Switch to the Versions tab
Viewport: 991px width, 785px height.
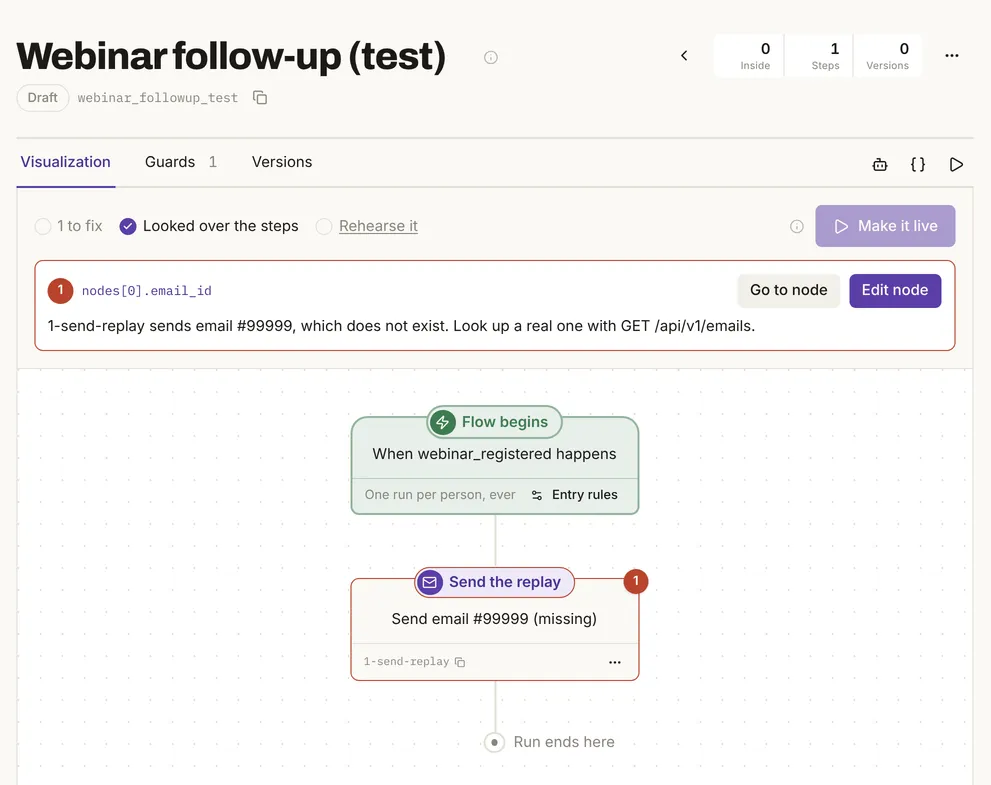point(282,162)
